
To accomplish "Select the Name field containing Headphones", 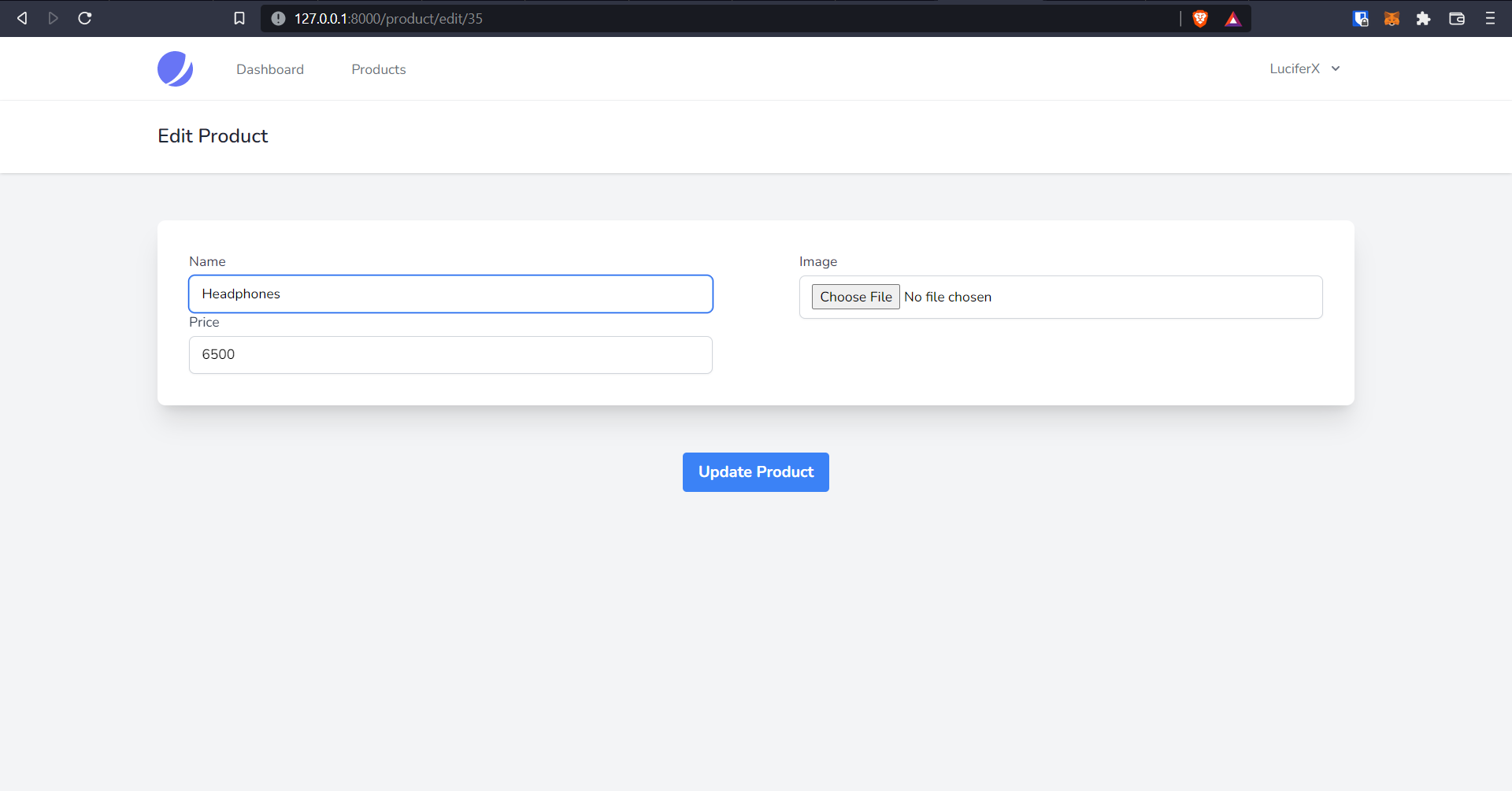I will [450, 294].
